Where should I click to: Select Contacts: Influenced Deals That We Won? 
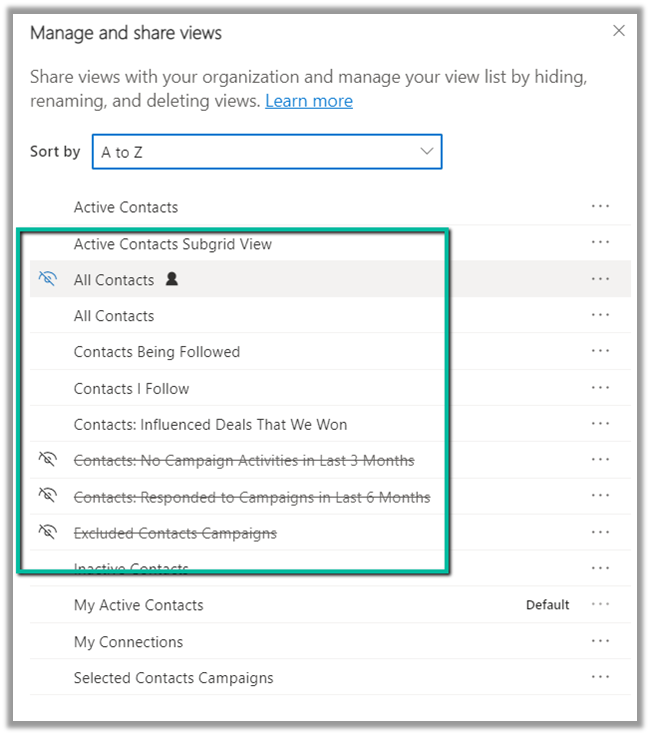210,425
